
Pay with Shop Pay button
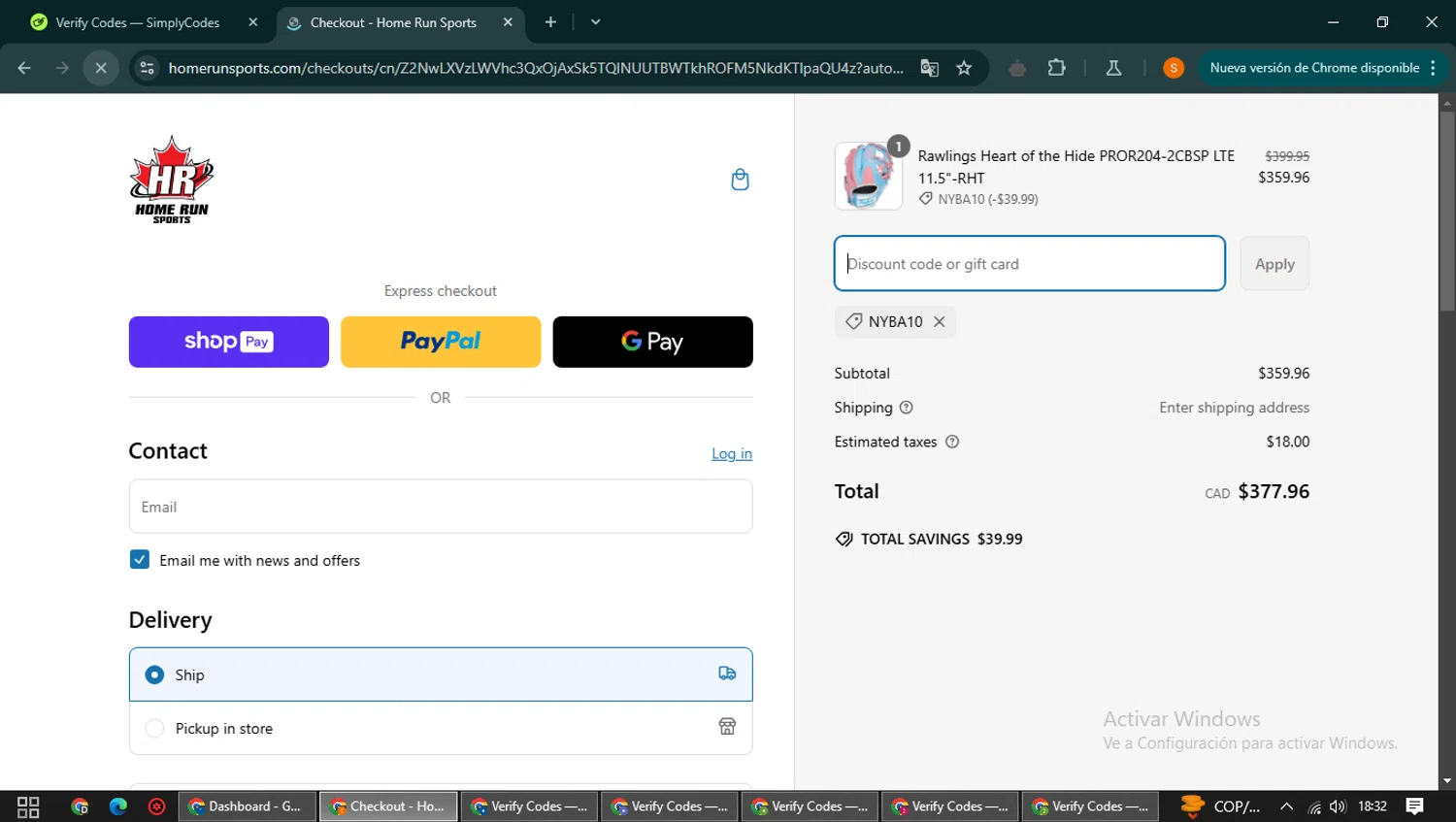229,342
